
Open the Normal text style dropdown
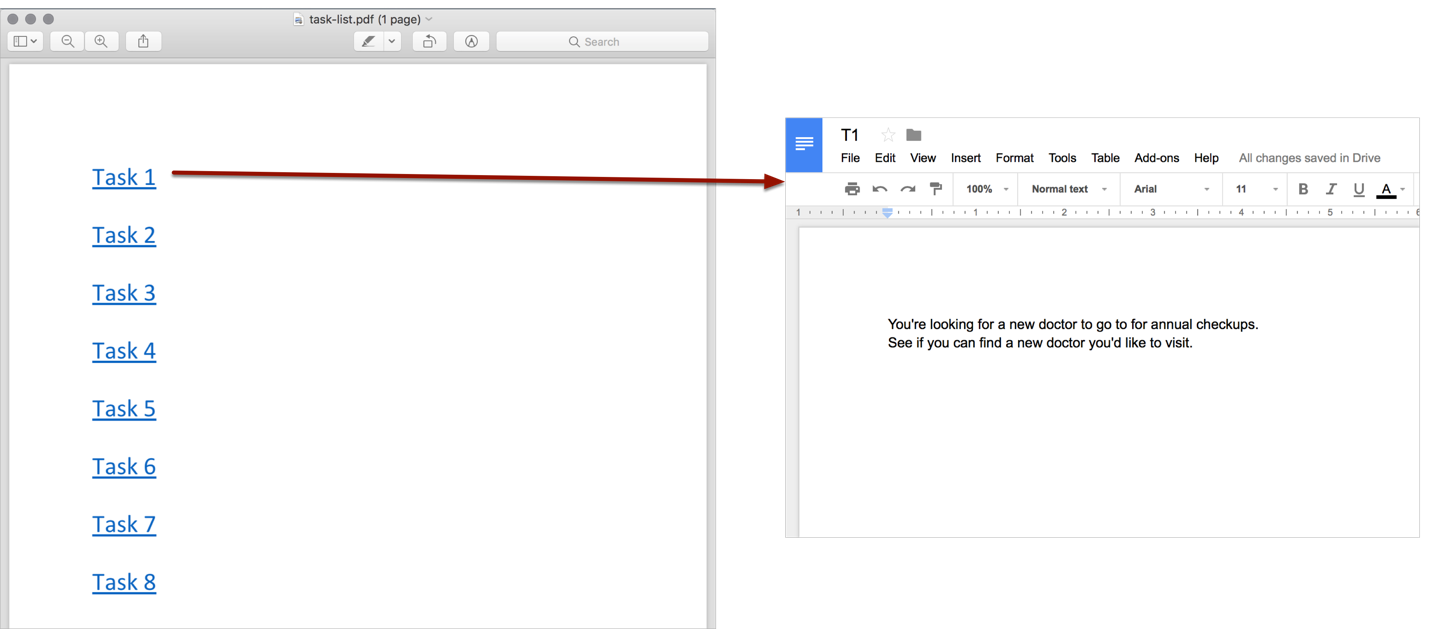[x=1068, y=189]
